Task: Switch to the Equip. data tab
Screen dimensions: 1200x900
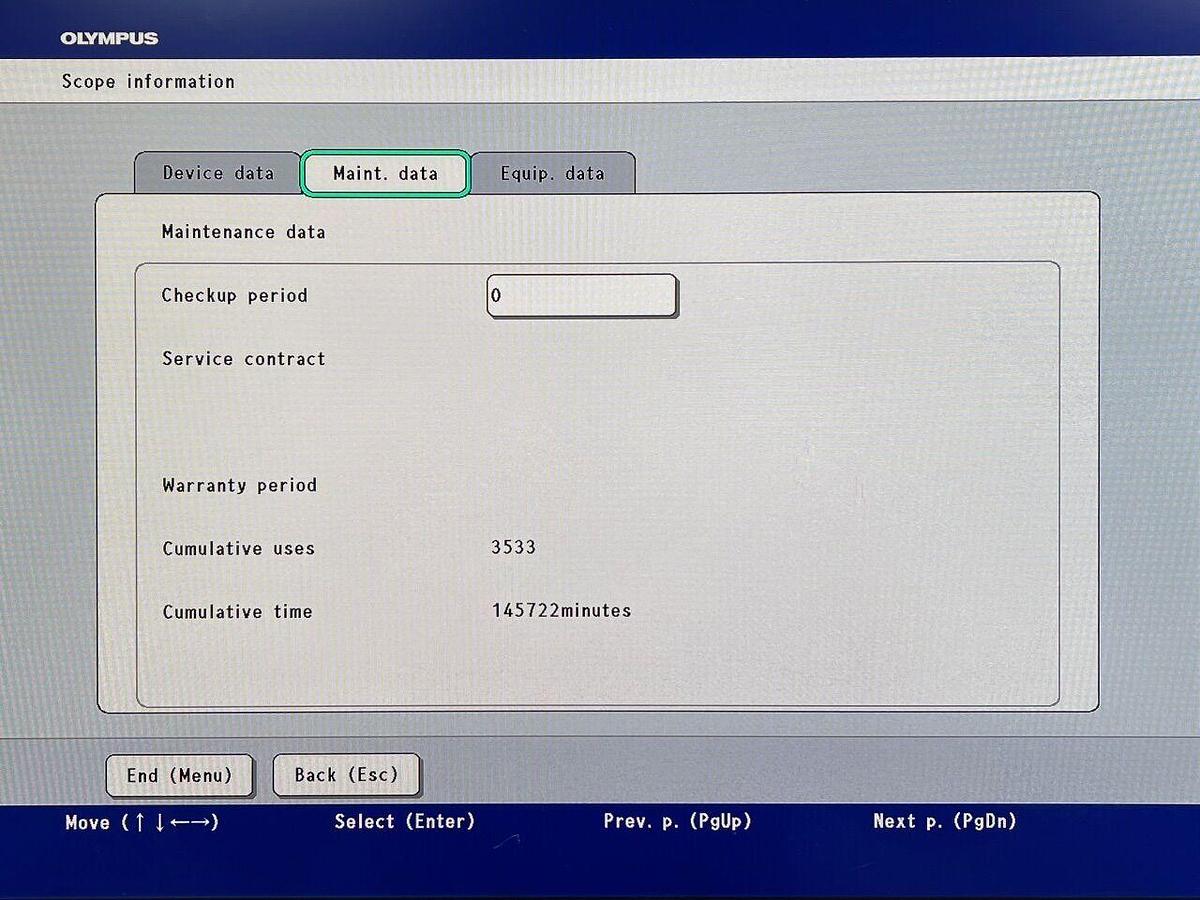Action: (x=552, y=173)
